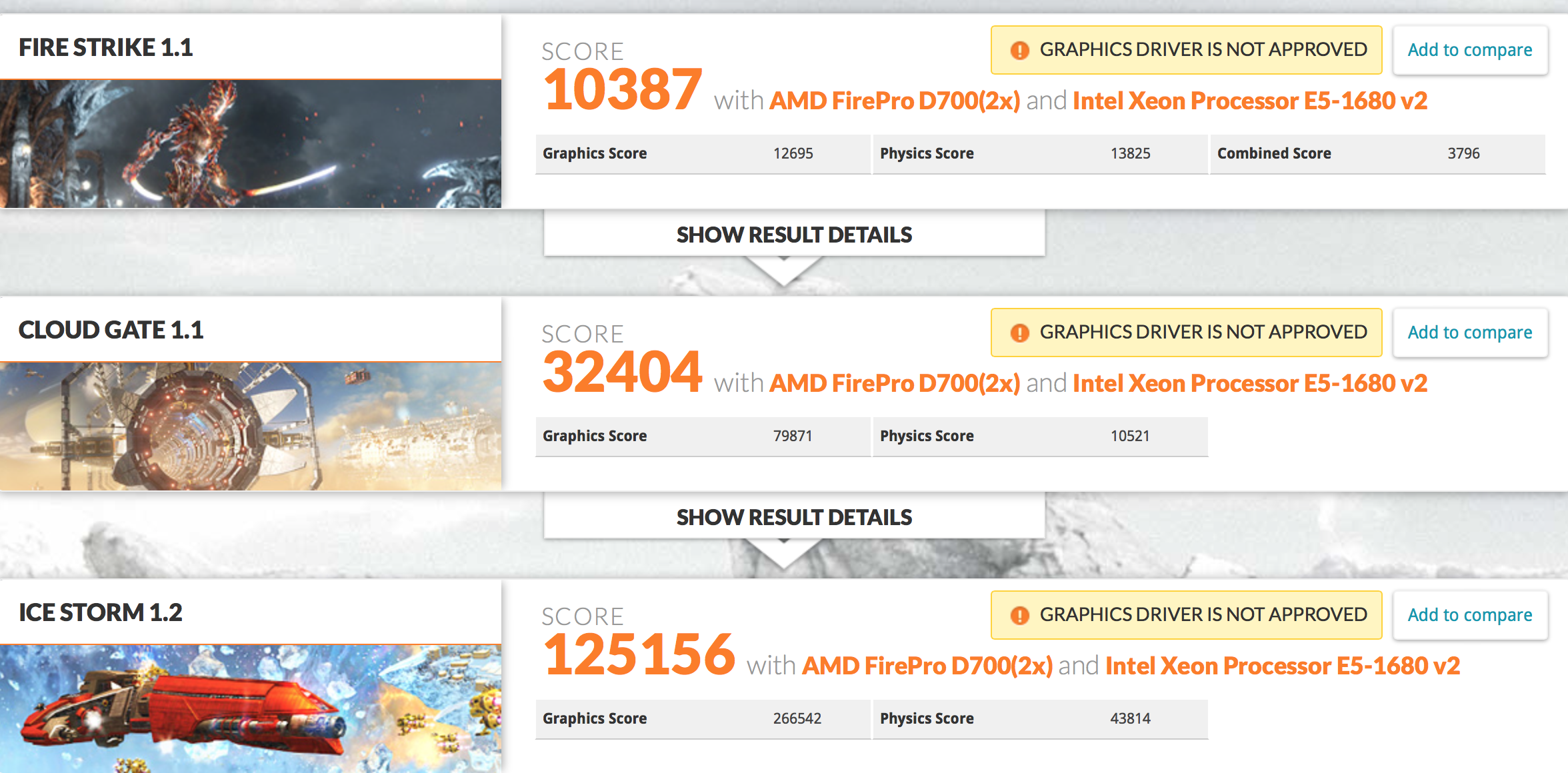The image size is (1568, 773).
Task: Click the Cloud Gate benchmark thumbnail
Action: tap(251, 426)
